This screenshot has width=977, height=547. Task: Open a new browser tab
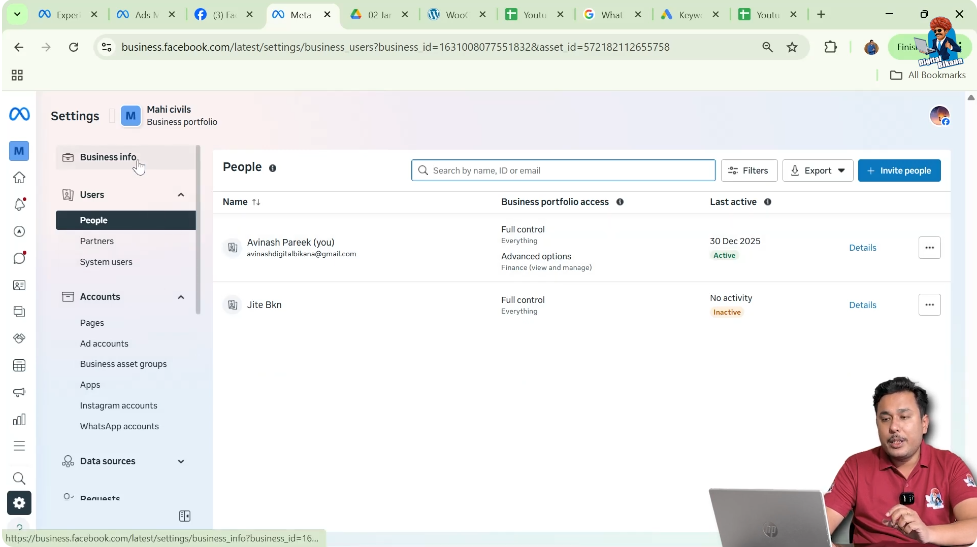pos(821,14)
